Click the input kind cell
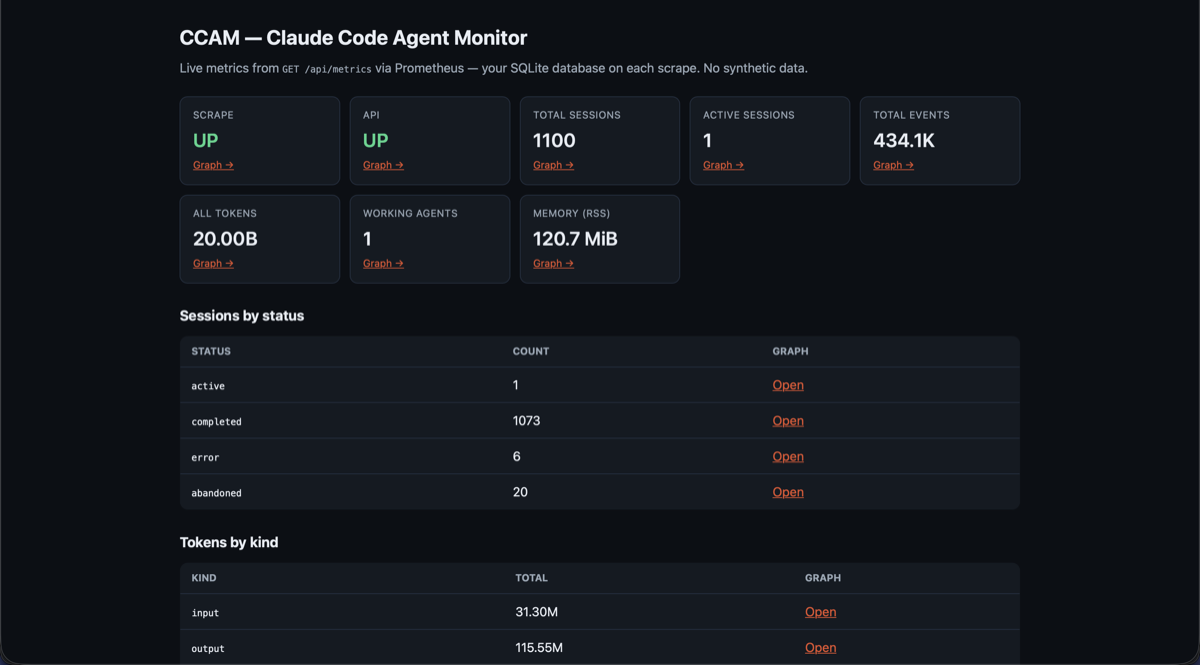 click(x=205, y=613)
